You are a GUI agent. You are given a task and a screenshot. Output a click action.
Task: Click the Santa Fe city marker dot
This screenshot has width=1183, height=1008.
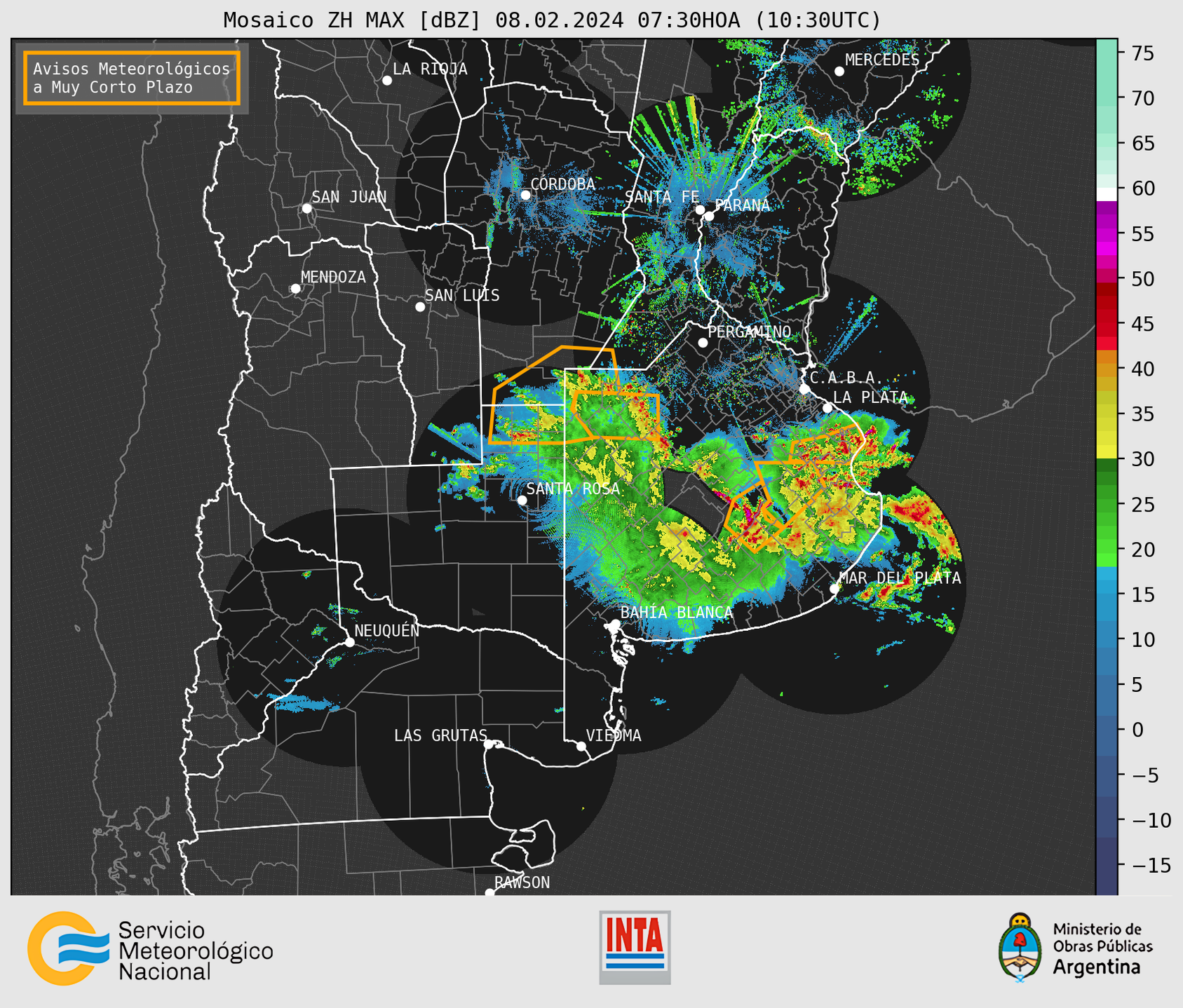[x=700, y=210]
